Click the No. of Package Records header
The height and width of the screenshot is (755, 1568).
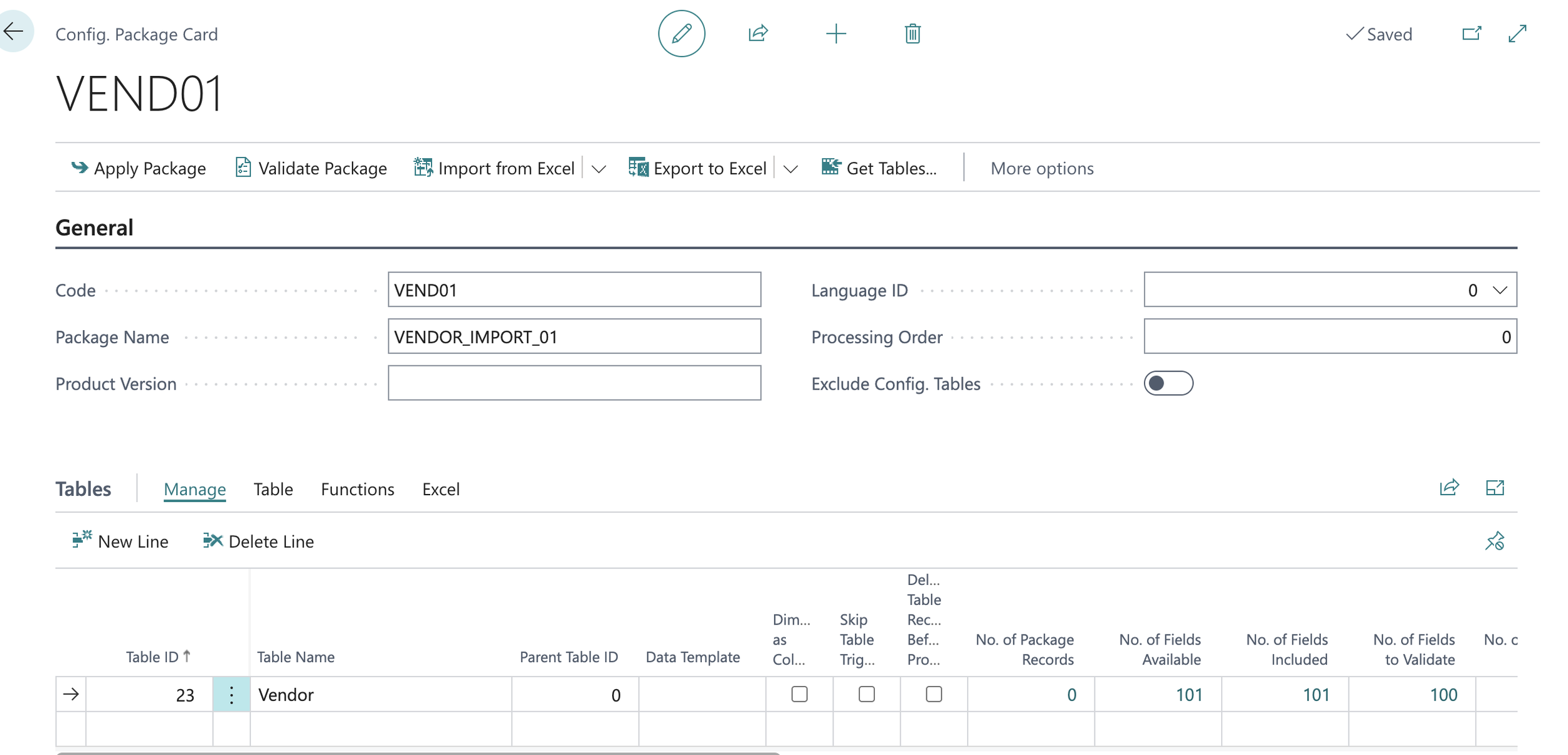1024,649
